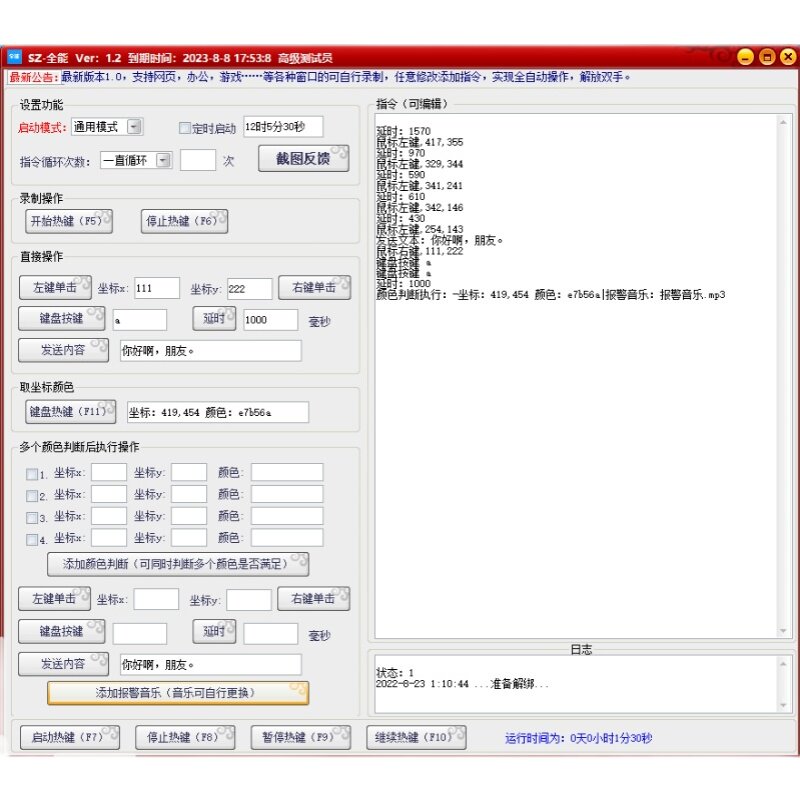
Task: Click the 发送文本: 你好啊，朋友。 command line
Action: pos(440,240)
